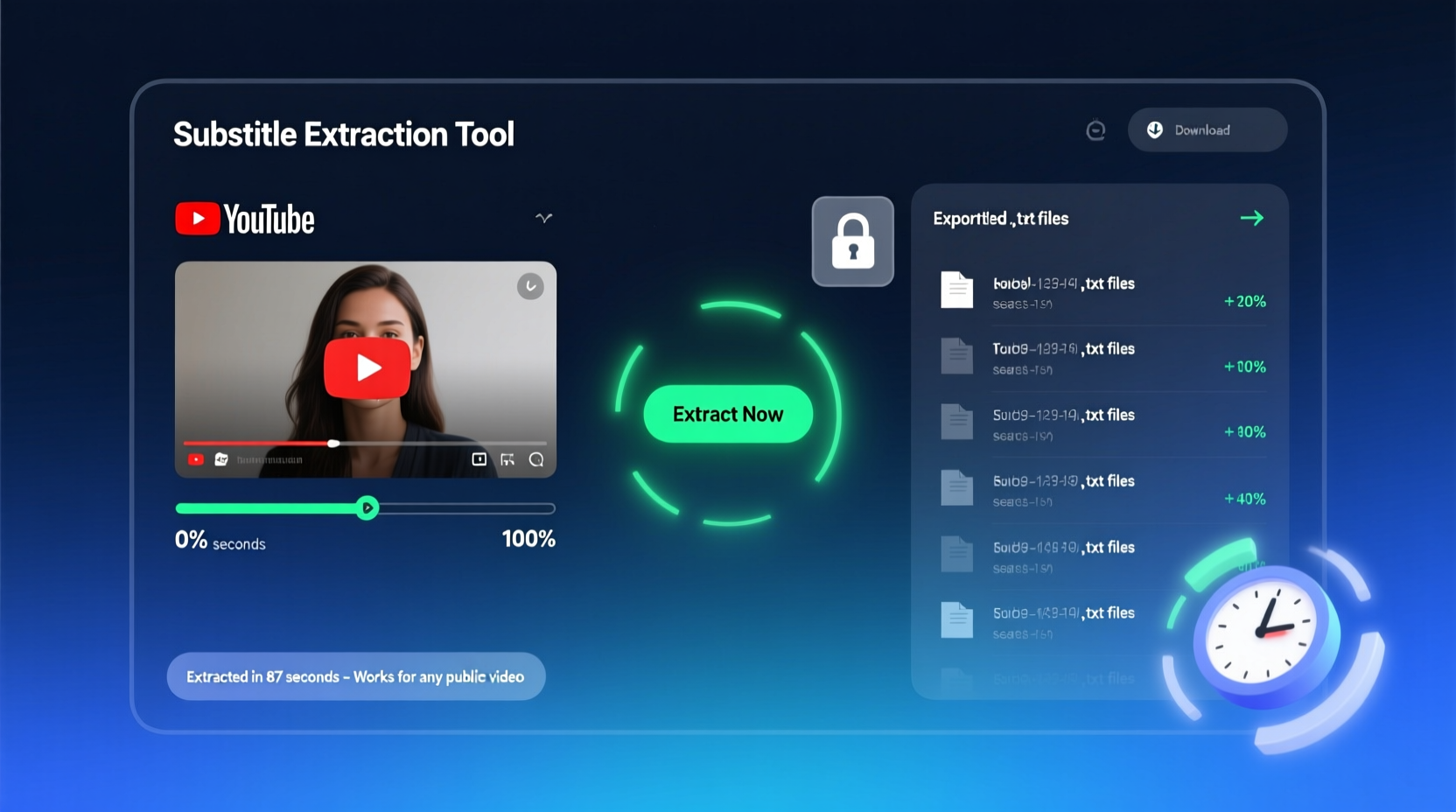Click the 100% label
Image resolution: width=1456 pixels, height=812 pixels.
[x=528, y=539]
